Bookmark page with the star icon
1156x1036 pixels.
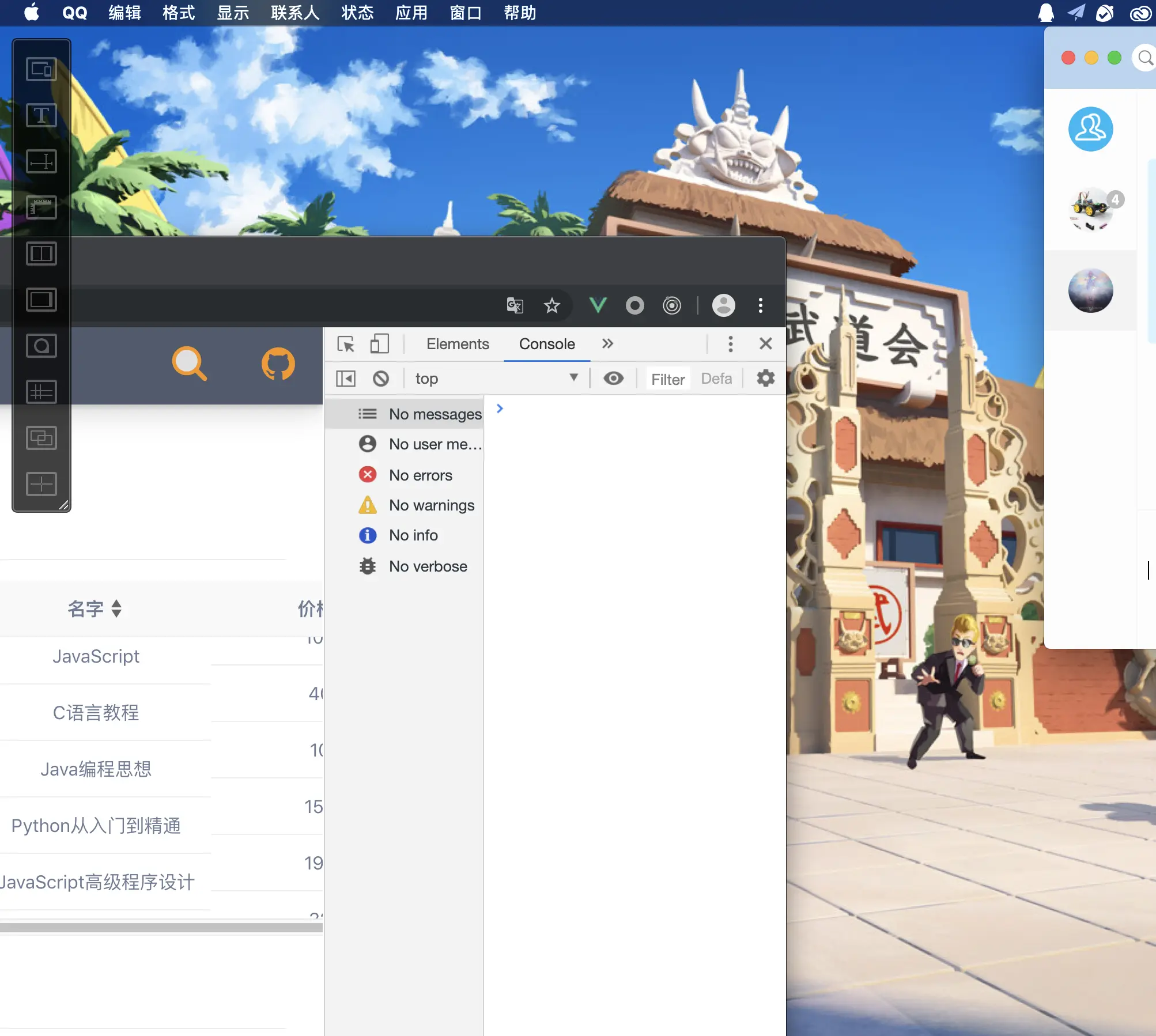(x=551, y=305)
